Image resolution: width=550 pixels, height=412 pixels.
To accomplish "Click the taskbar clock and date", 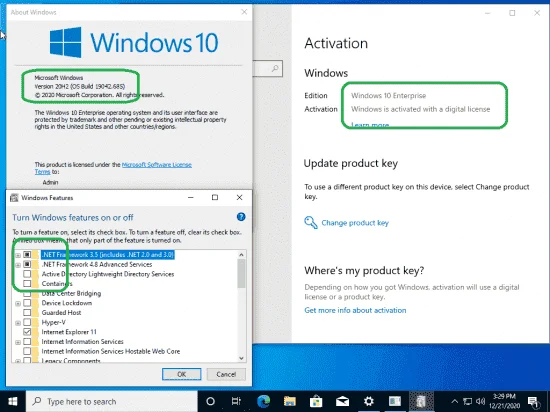I will 504,401.
